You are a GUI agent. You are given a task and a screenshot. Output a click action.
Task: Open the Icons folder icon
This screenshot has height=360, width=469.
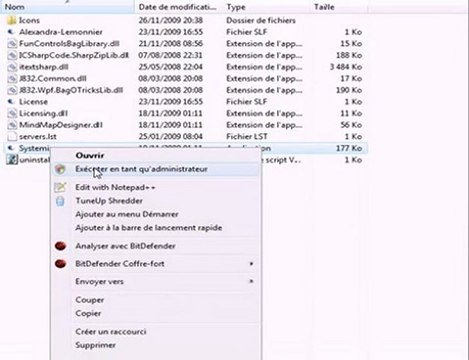click(x=11, y=21)
